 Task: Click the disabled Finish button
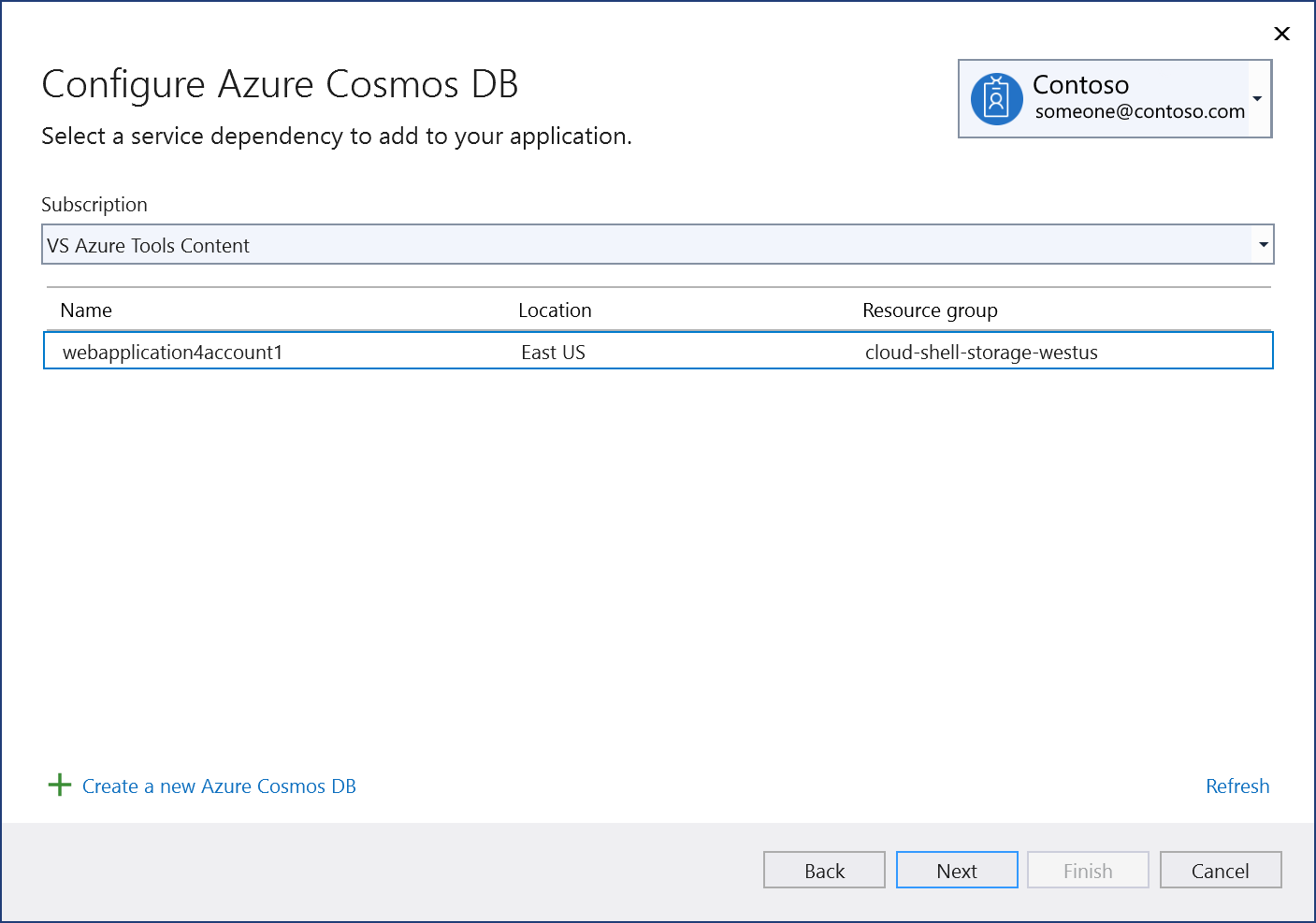tap(1087, 870)
